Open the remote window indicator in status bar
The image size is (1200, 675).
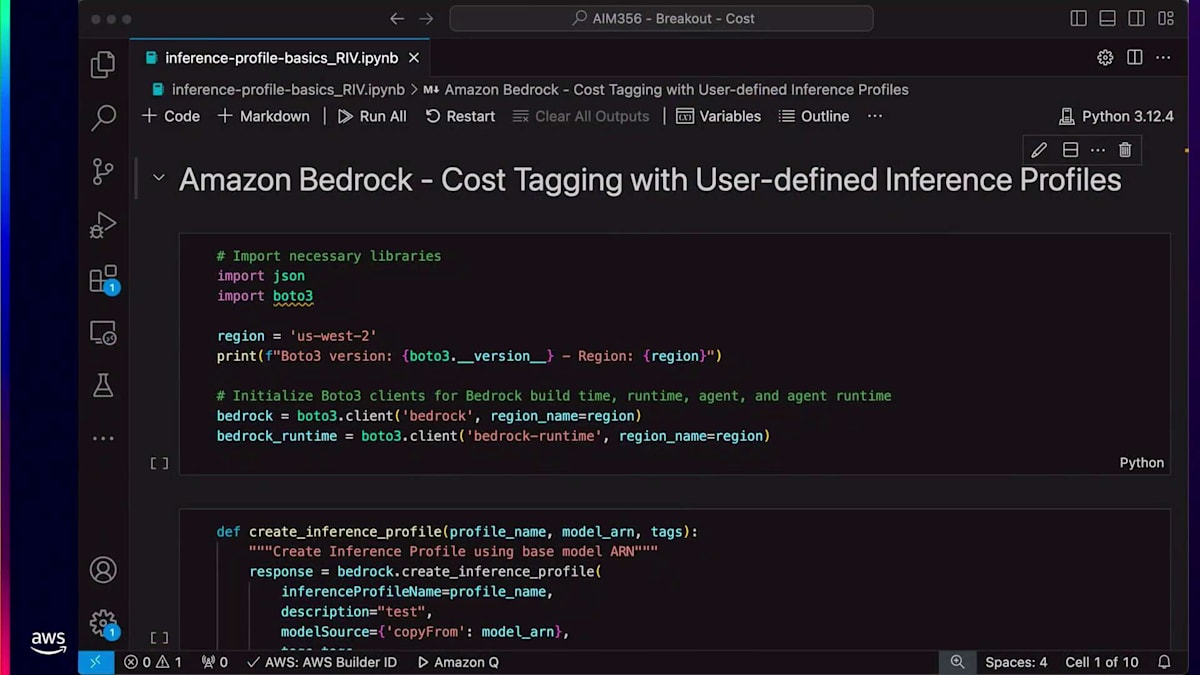point(96,662)
